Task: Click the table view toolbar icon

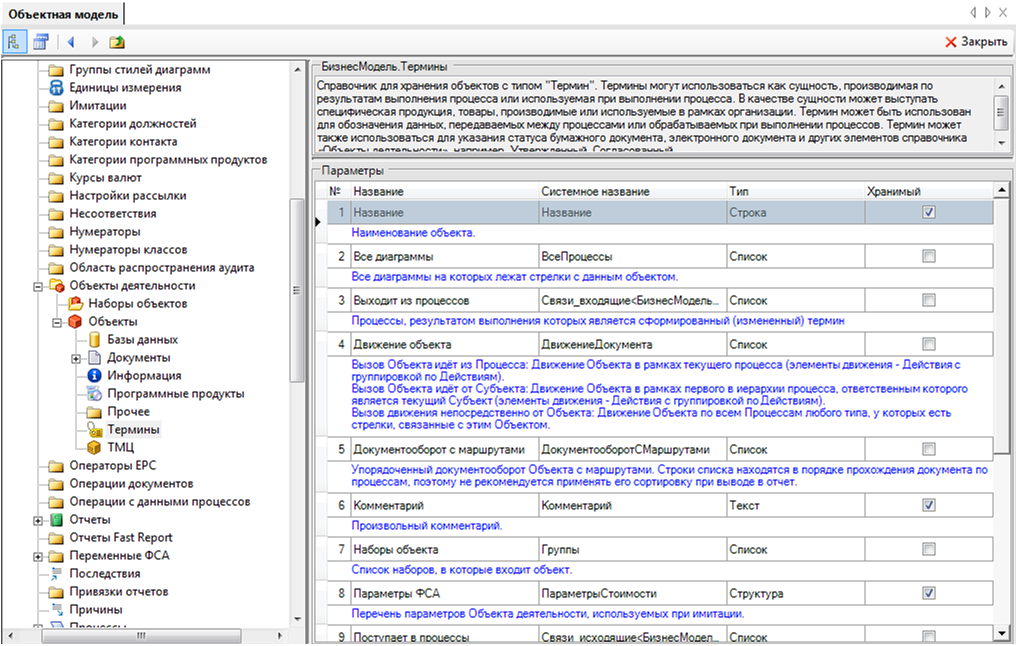Action: (41, 42)
